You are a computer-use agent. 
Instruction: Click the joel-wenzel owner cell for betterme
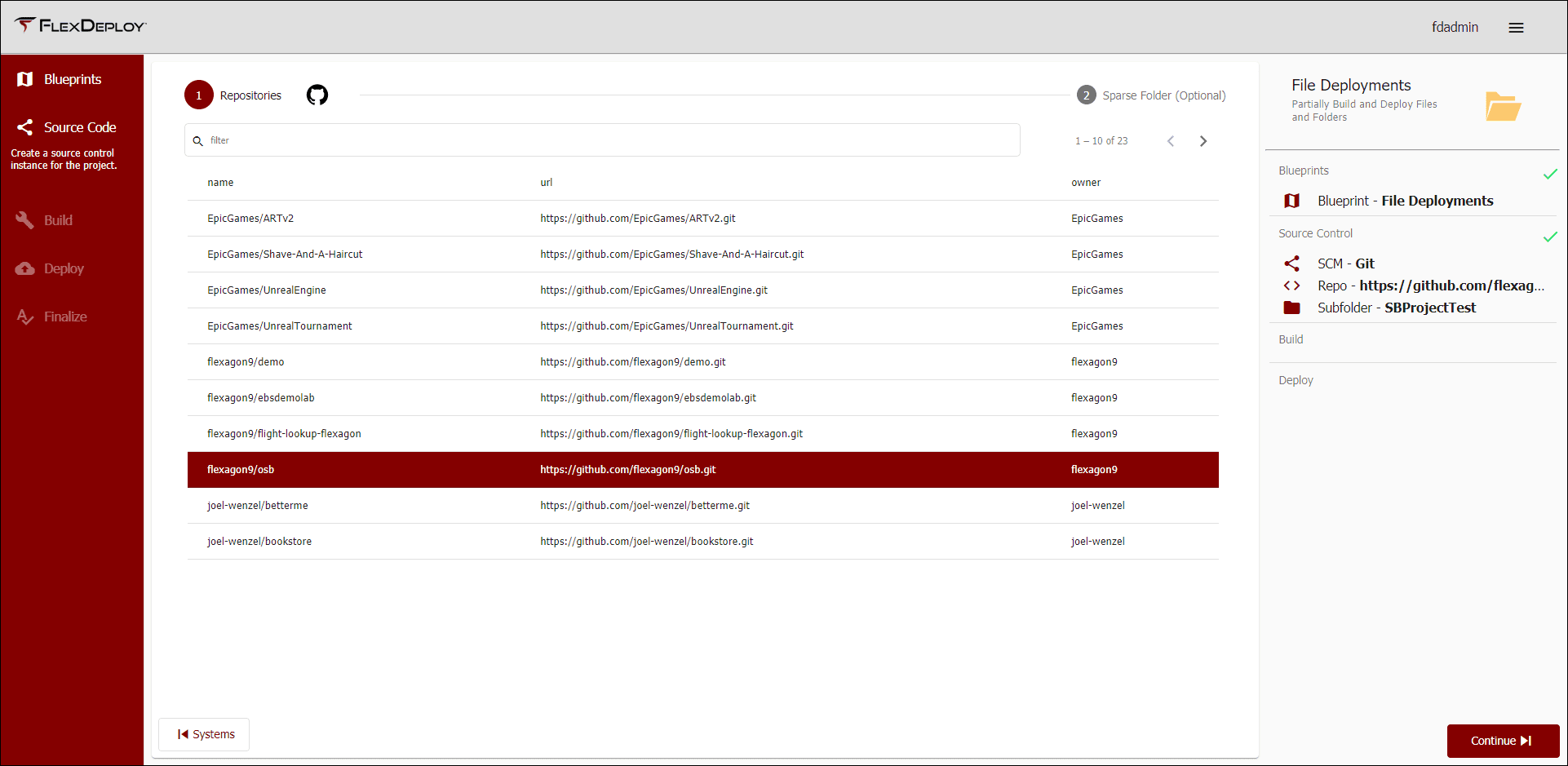click(x=1097, y=506)
